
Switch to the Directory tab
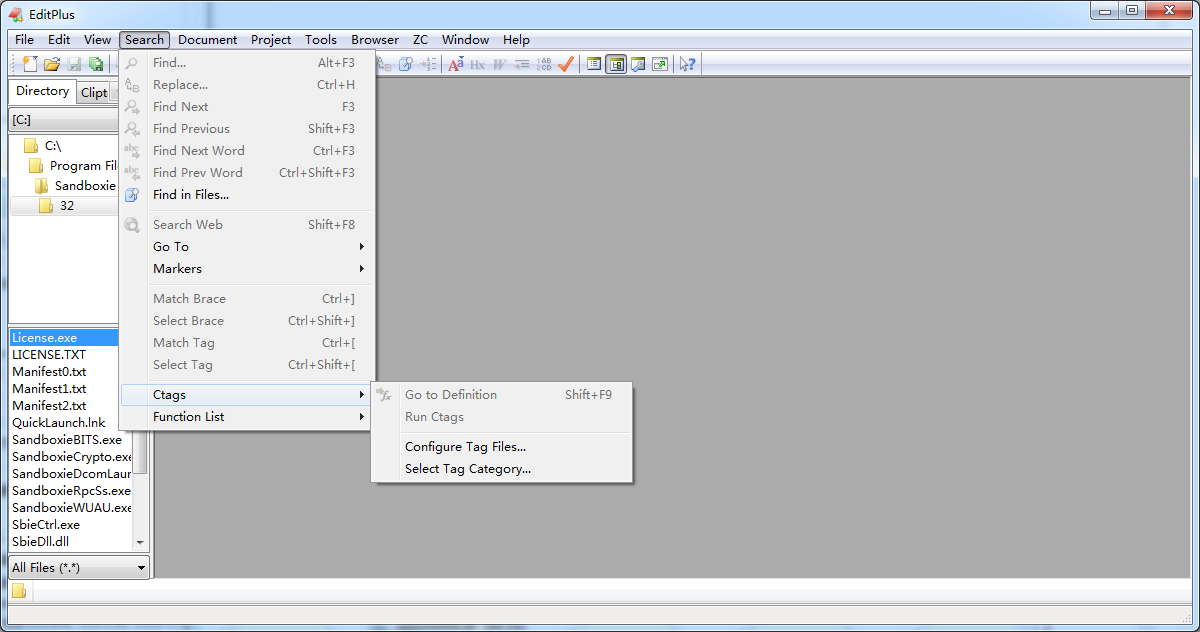(43, 91)
